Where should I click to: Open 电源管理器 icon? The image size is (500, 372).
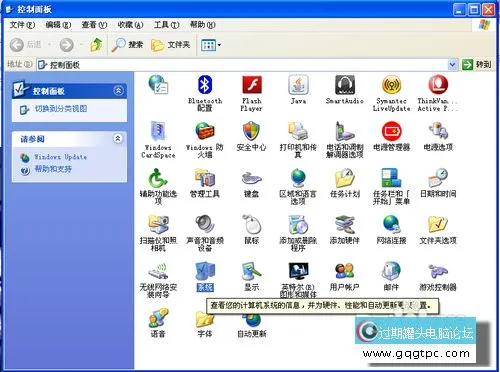click(391, 132)
